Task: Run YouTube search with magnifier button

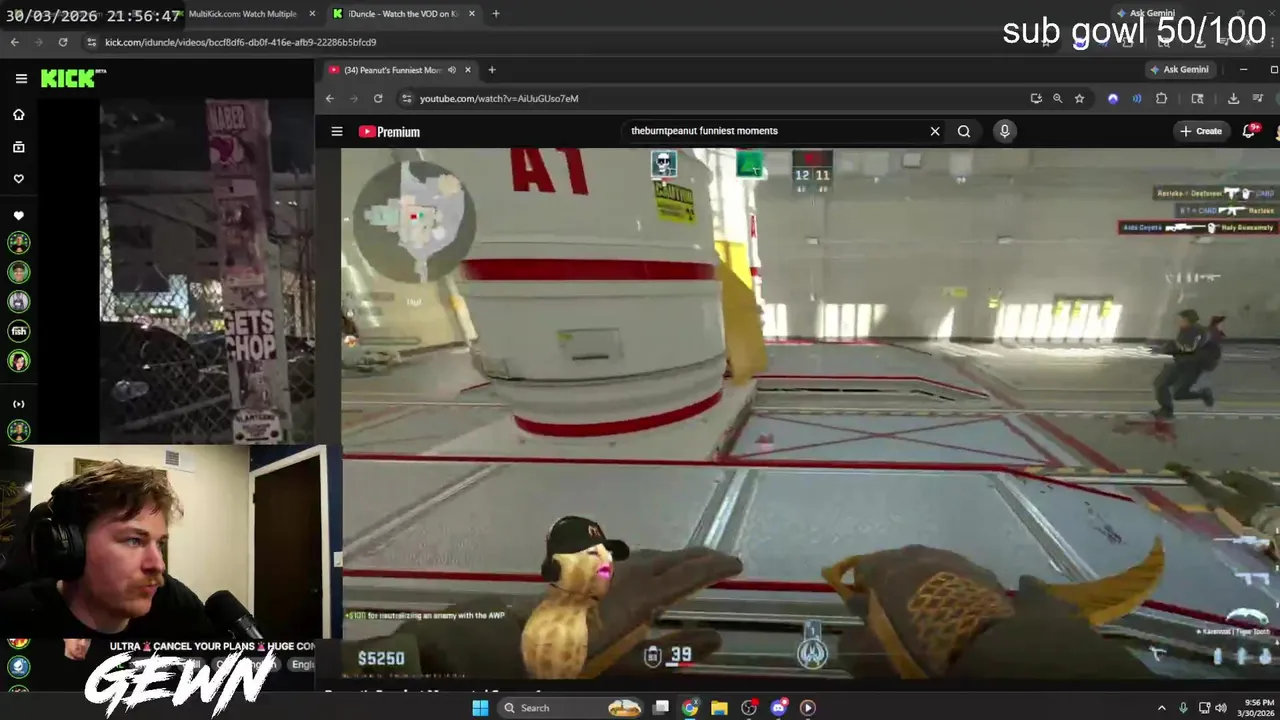Action: [x=964, y=131]
